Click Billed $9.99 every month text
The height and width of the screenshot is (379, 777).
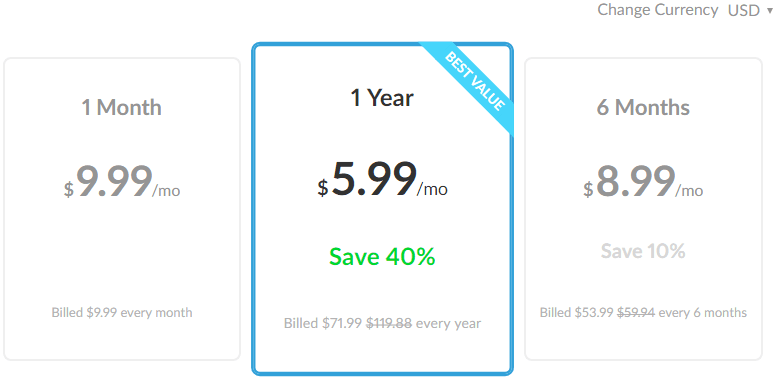(x=122, y=313)
